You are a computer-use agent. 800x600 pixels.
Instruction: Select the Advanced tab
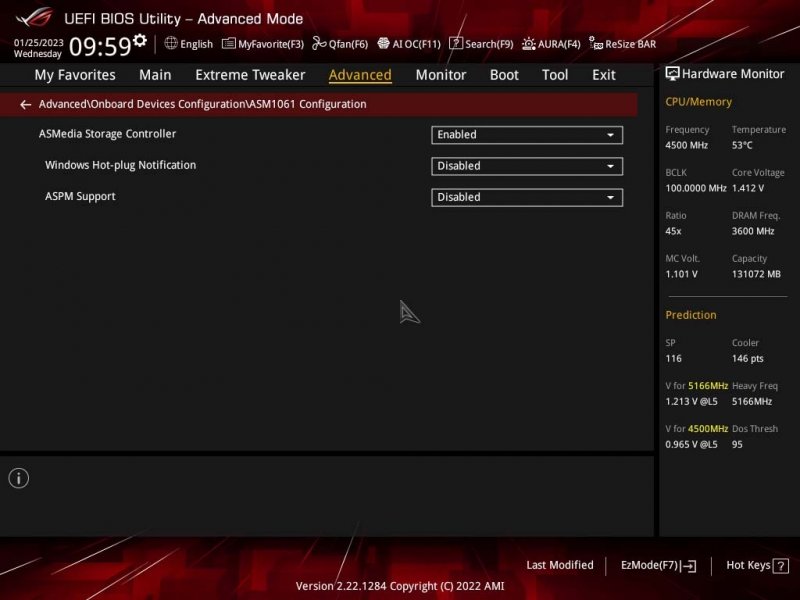coord(360,75)
